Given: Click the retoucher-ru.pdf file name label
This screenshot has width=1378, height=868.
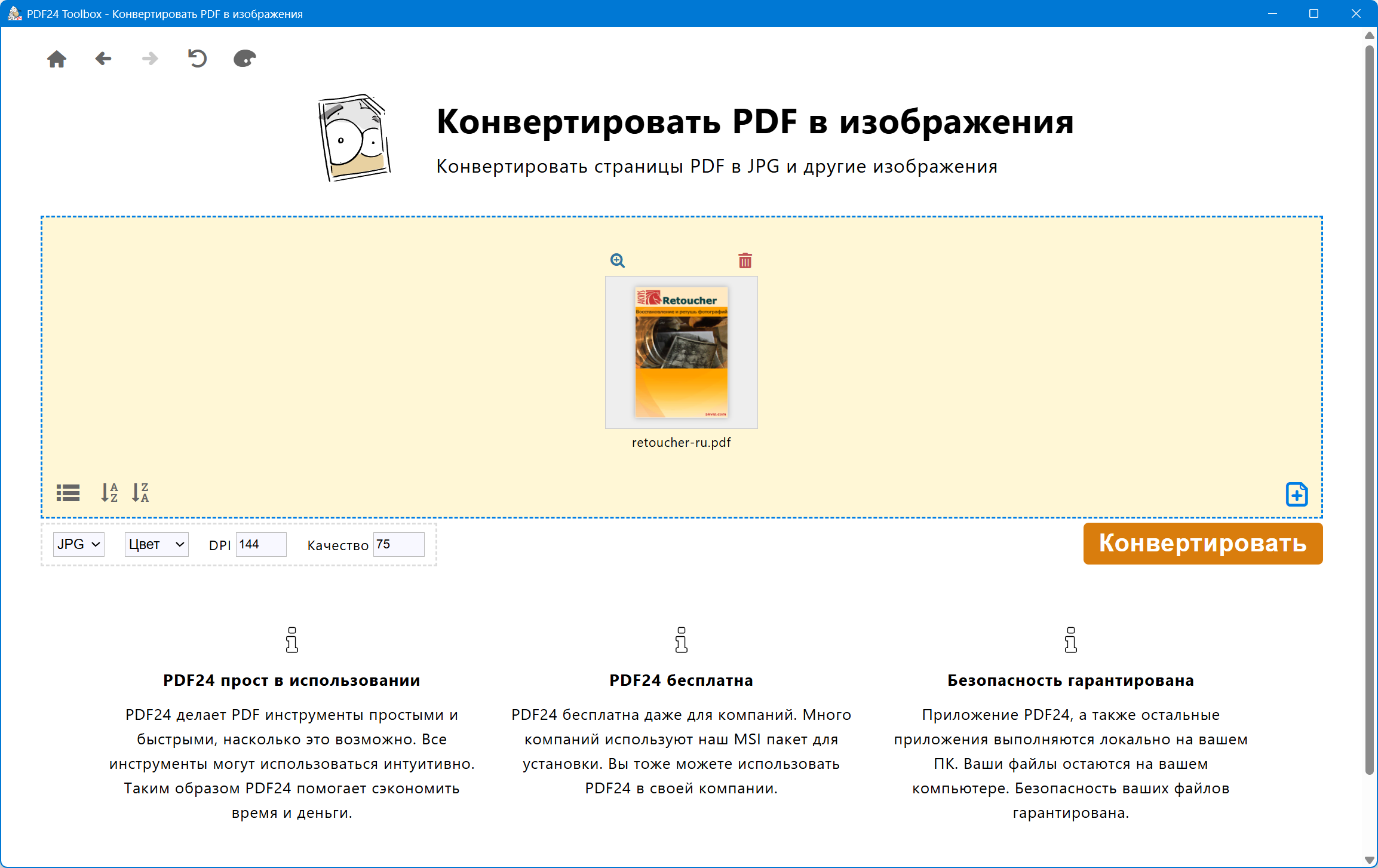Looking at the screenshot, I should point(681,443).
